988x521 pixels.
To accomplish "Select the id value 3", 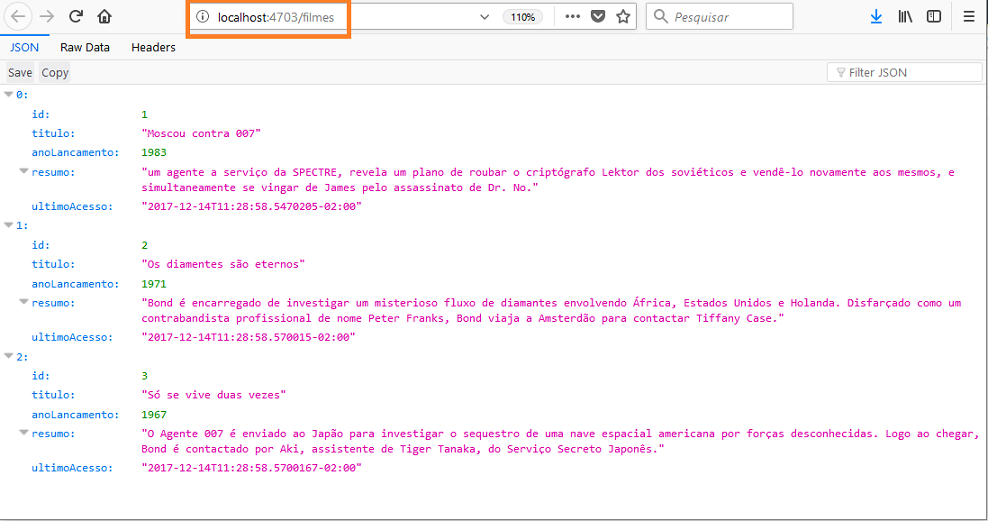I will click(x=144, y=375).
